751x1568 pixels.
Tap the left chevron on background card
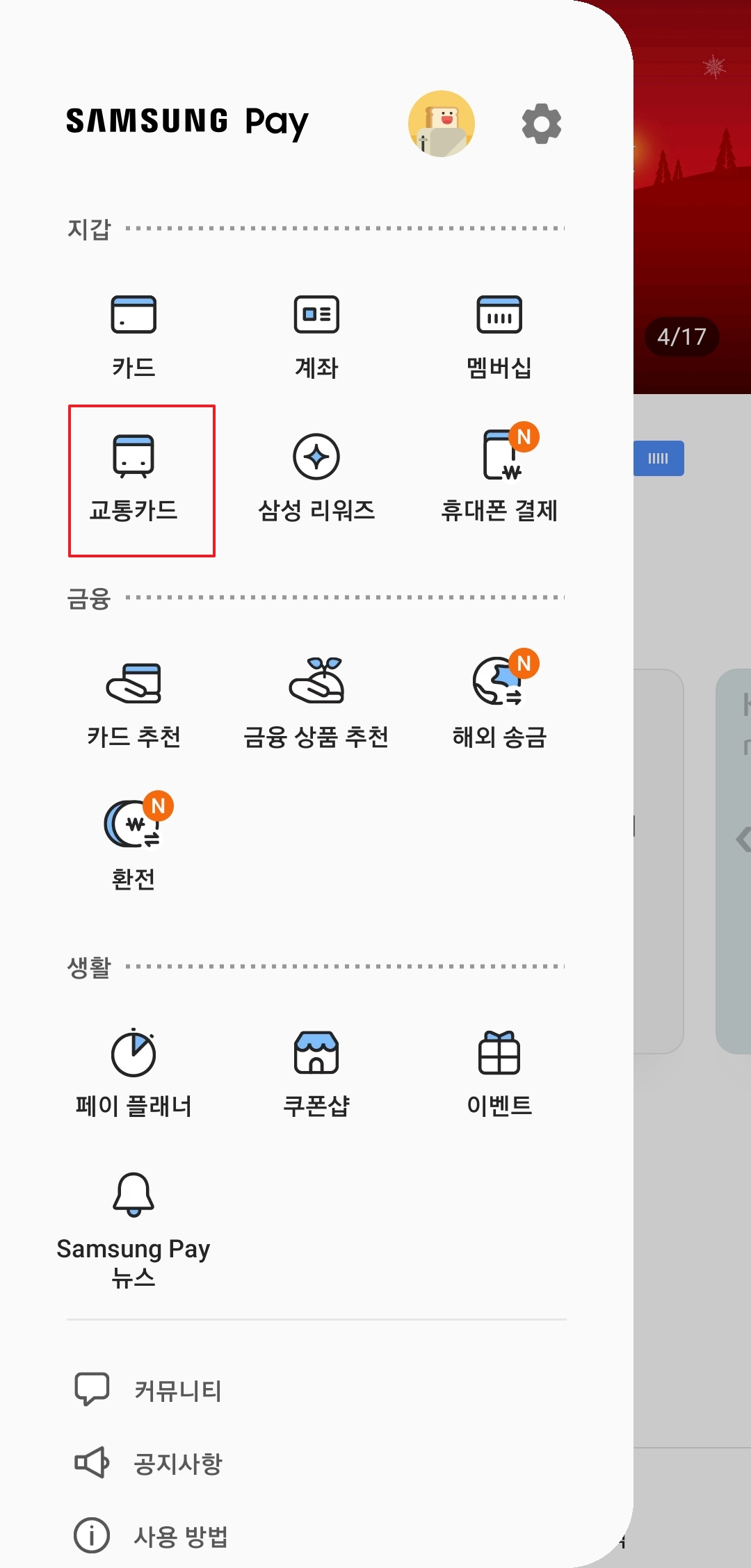point(743,840)
